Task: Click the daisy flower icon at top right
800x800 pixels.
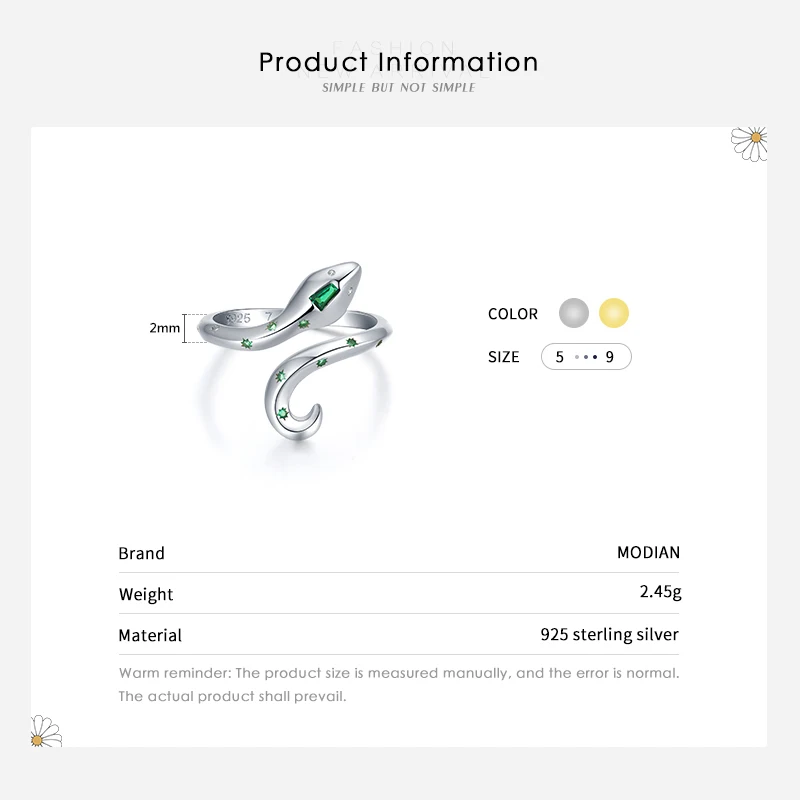Action: click(749, 142)
